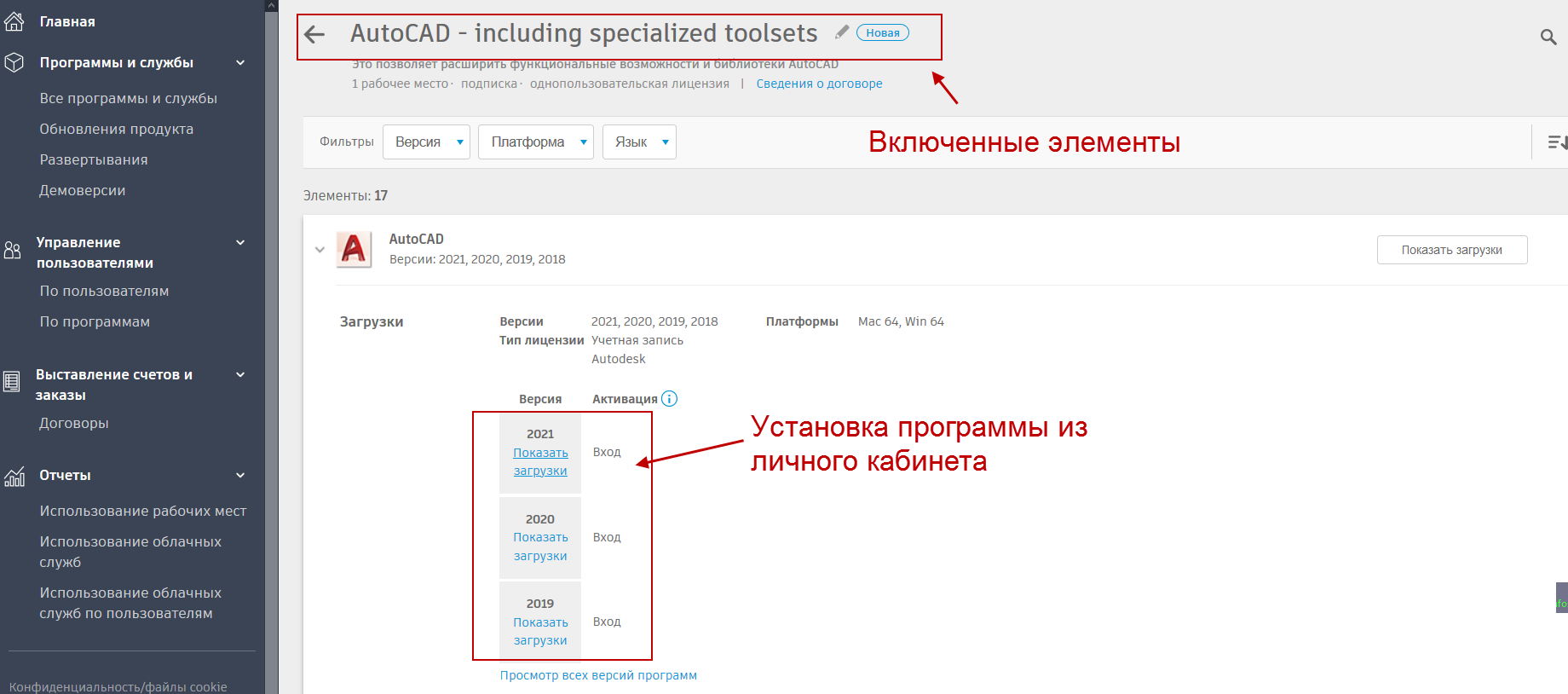
Task: Click the activation info icon
Action: pos(669,399)
